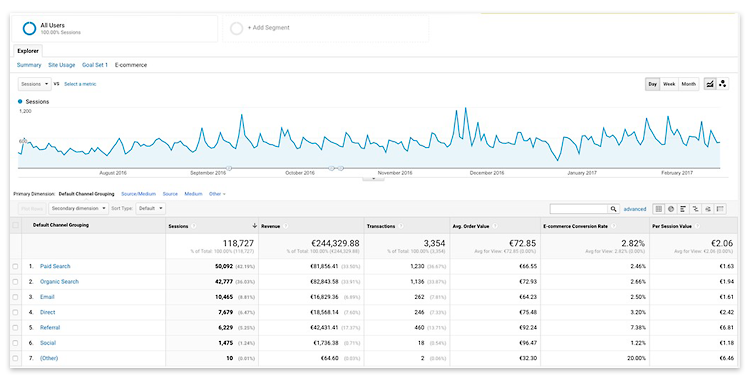This screenshot has height=378, width=750.
Task: Set chart granularity to Month
Action: pos(689,84)
